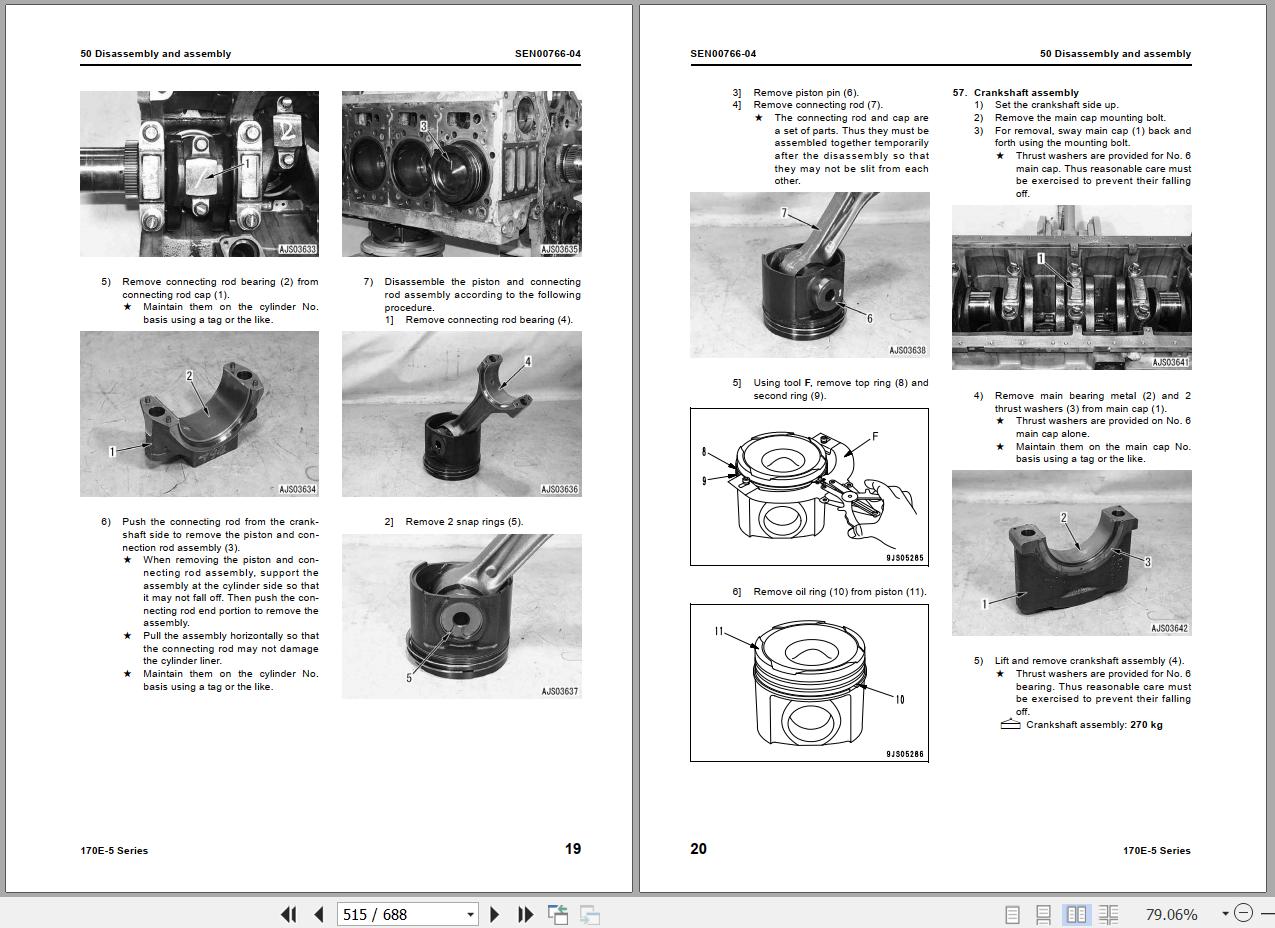Click the previous view navigation icon

[x=558, y=914]
